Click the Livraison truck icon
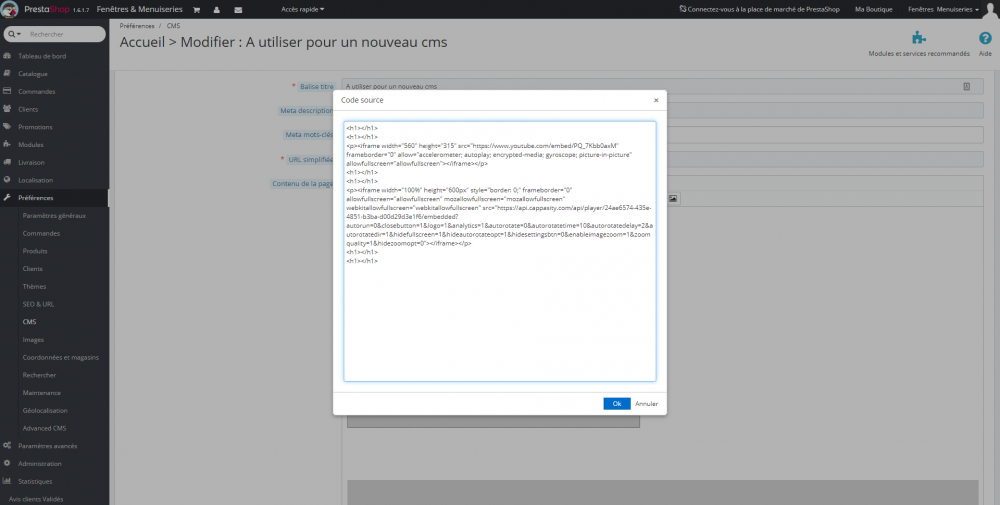 (7, 162)
